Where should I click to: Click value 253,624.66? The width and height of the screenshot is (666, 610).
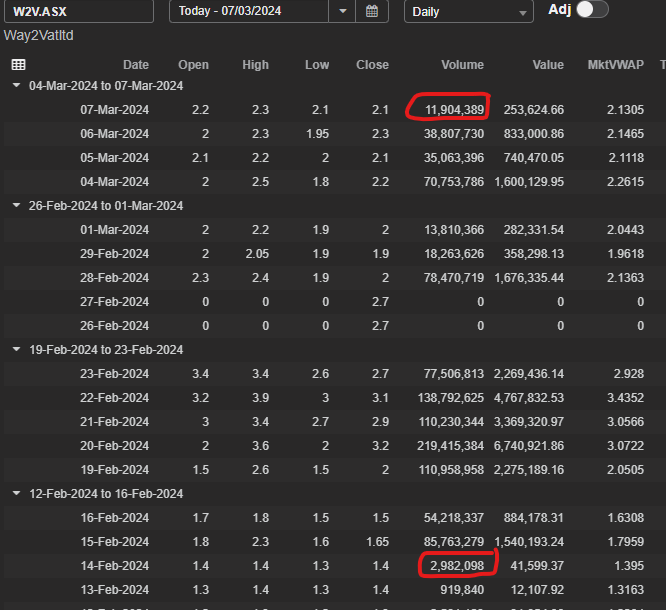[x=534, y=110]
